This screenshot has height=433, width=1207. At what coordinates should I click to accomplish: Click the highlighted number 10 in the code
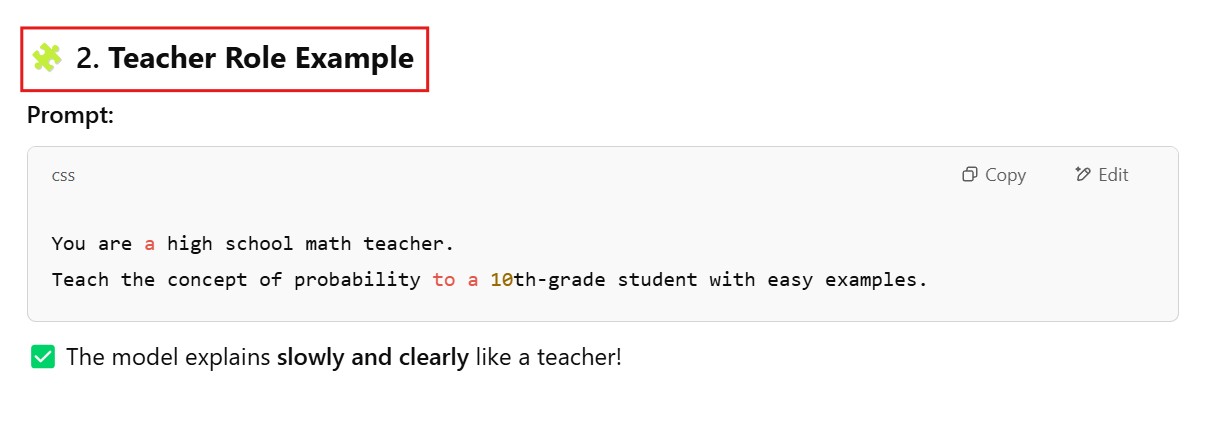click(x=501, y=280)
